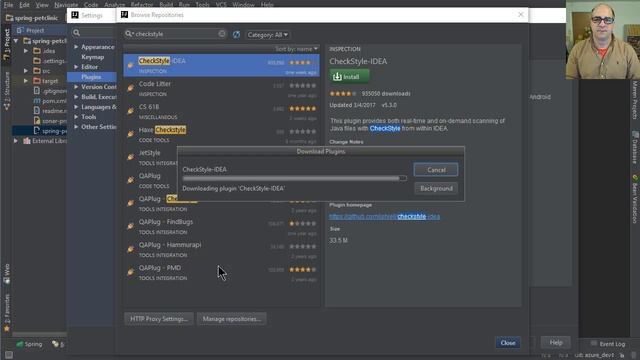Select Keymap in Settings tree

pos(93,57)
